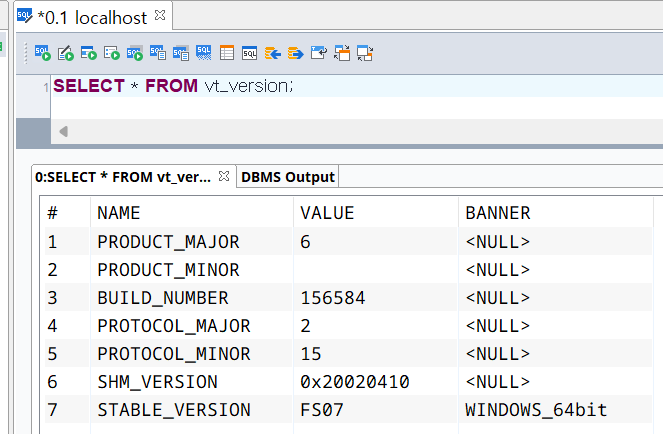Click the value 2 in PROTOCOL_MAJOR row
663x434 pixels.
(x=375, y=325)
